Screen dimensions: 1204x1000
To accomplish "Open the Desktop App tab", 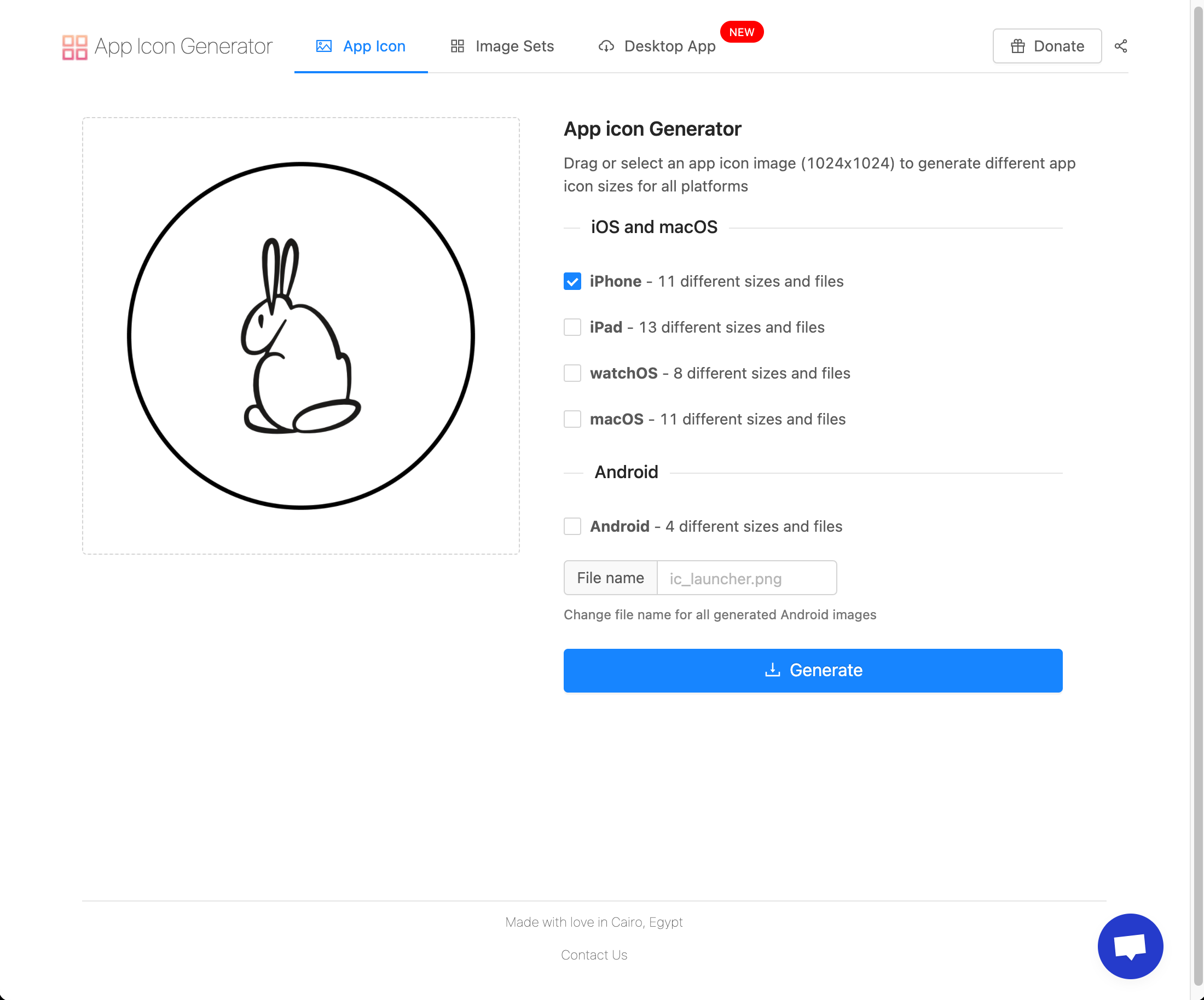I will coord(669,46).
